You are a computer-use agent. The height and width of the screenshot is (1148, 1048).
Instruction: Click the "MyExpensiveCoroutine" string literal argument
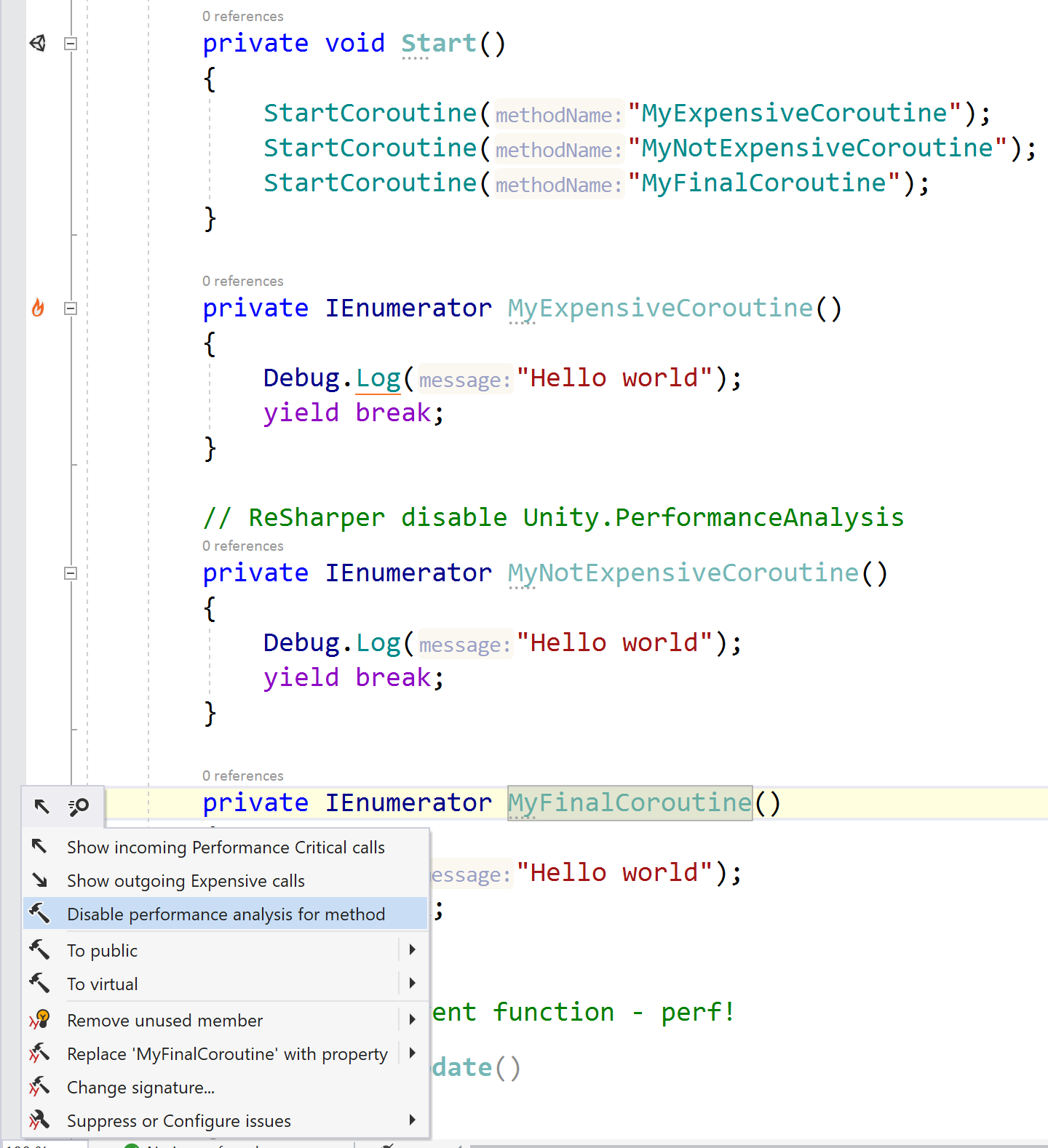tap(795, 113)
